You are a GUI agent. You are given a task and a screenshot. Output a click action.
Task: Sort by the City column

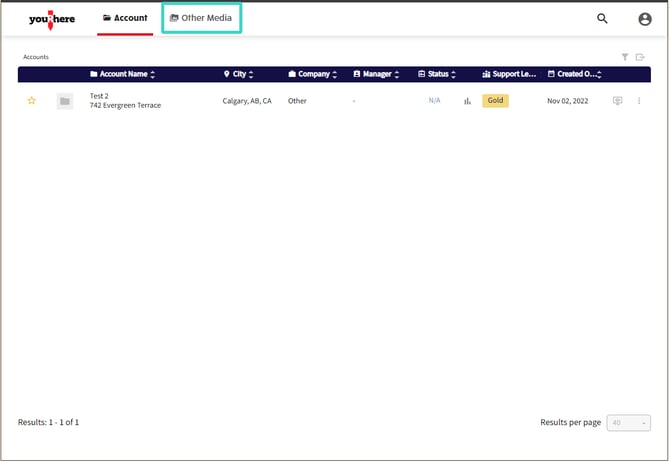[x=239, y=74]
